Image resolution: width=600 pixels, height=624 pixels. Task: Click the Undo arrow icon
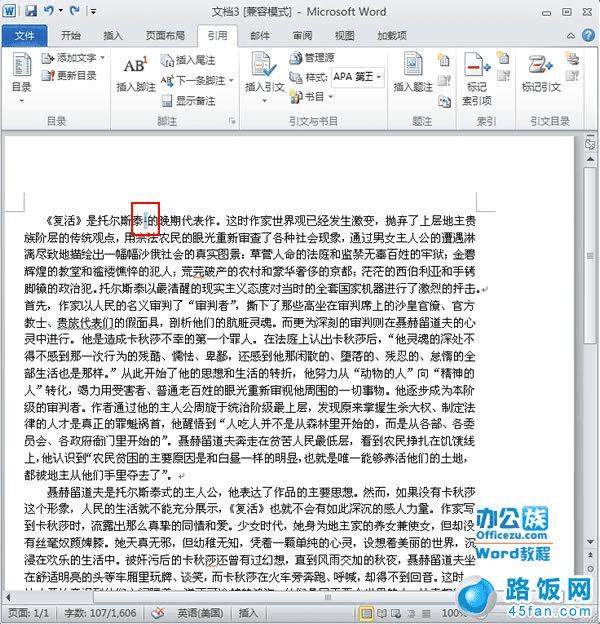pos(49,11)
